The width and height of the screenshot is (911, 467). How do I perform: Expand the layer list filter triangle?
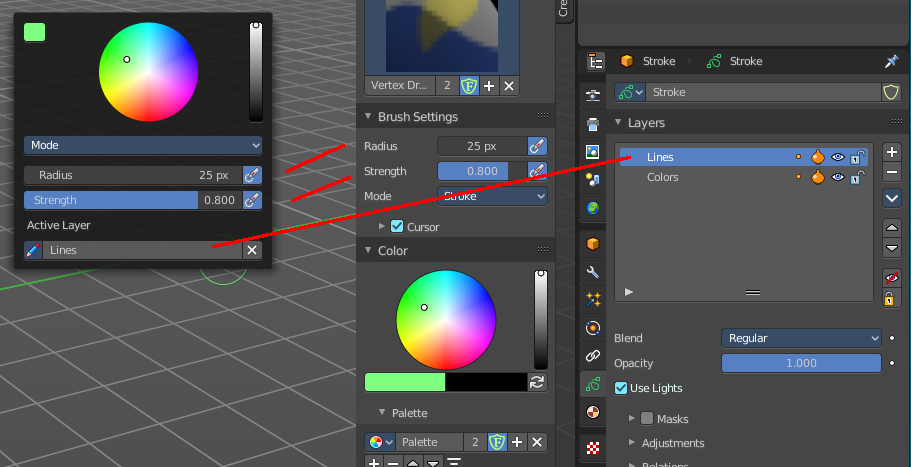pos(629,292)
